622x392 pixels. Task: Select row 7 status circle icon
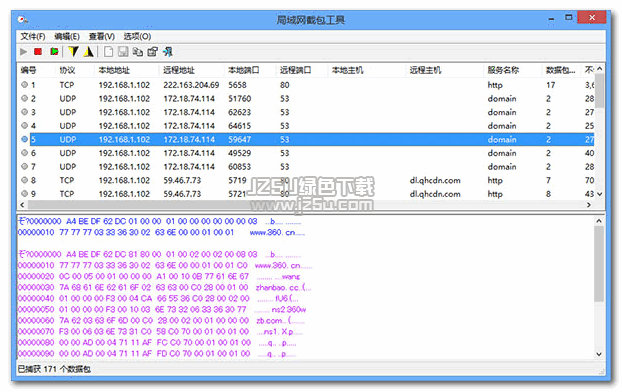[x=25, y=166]
